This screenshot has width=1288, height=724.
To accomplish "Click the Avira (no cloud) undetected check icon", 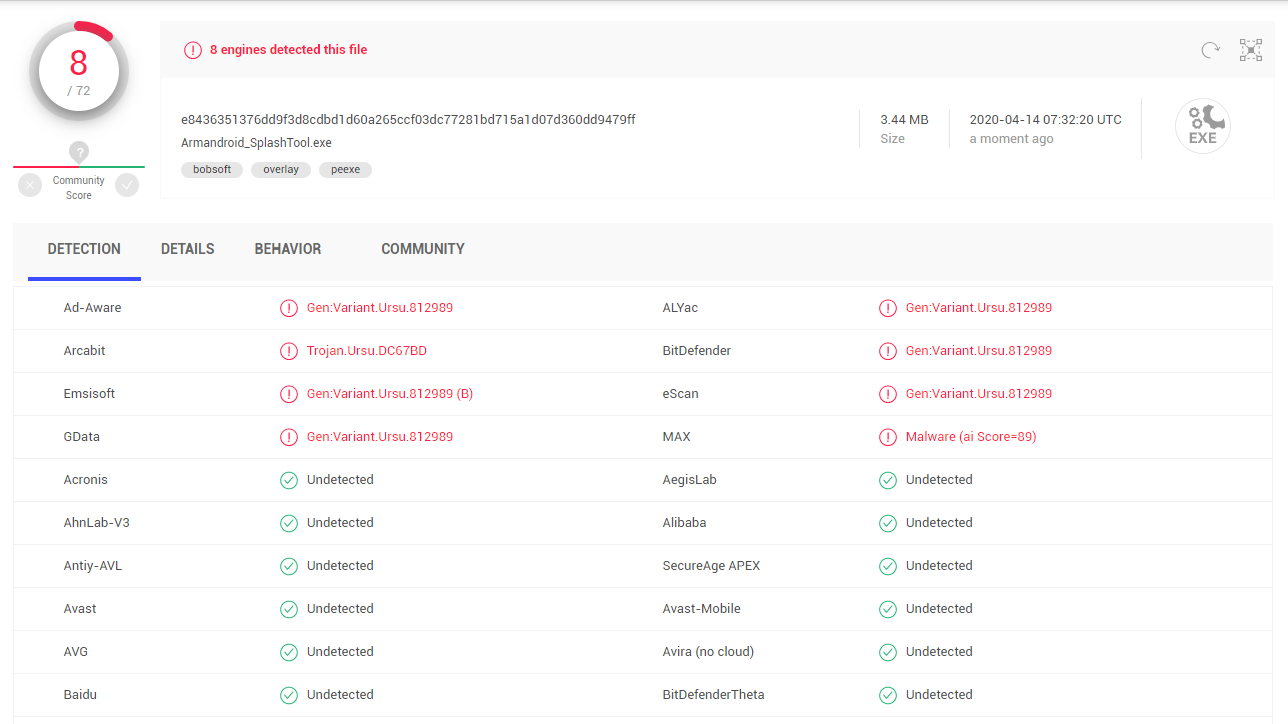I will coord(888,652).
